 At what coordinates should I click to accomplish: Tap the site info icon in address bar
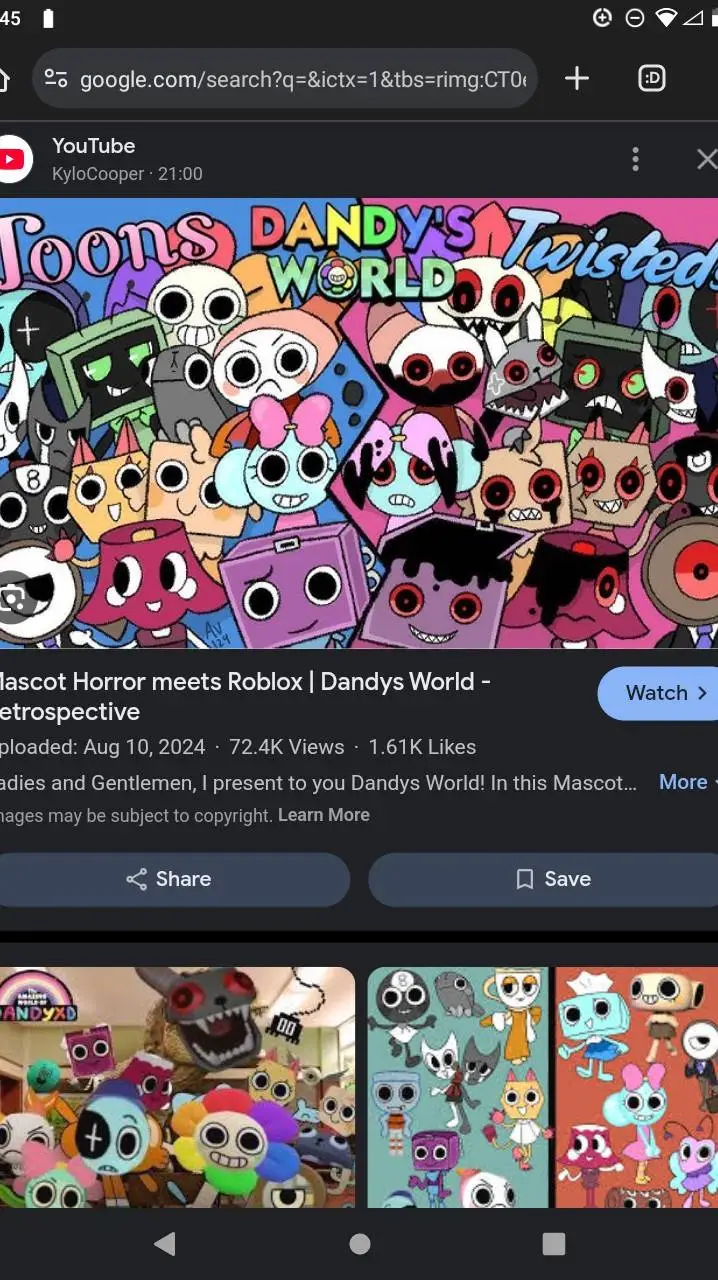tap(56, 79)
